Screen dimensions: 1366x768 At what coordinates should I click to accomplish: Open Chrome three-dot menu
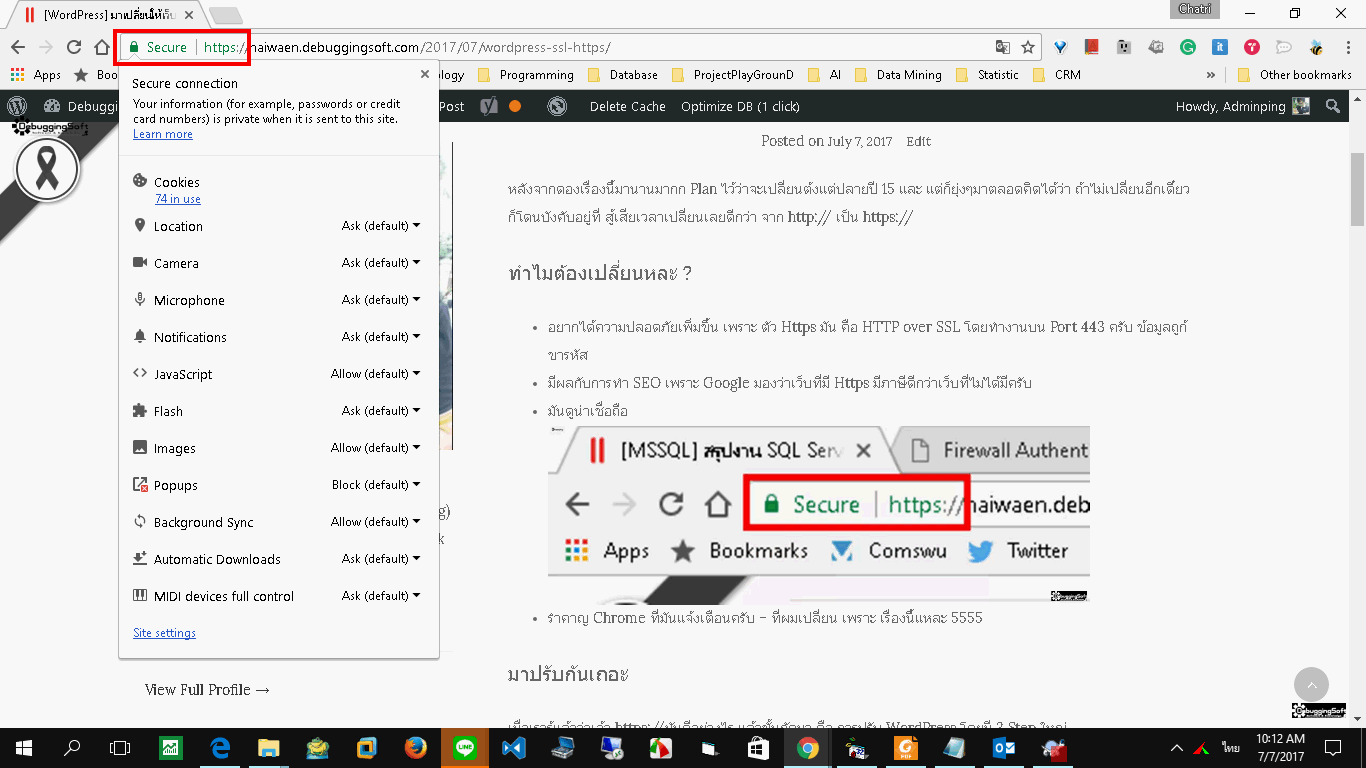click(x=1347, y=47)
